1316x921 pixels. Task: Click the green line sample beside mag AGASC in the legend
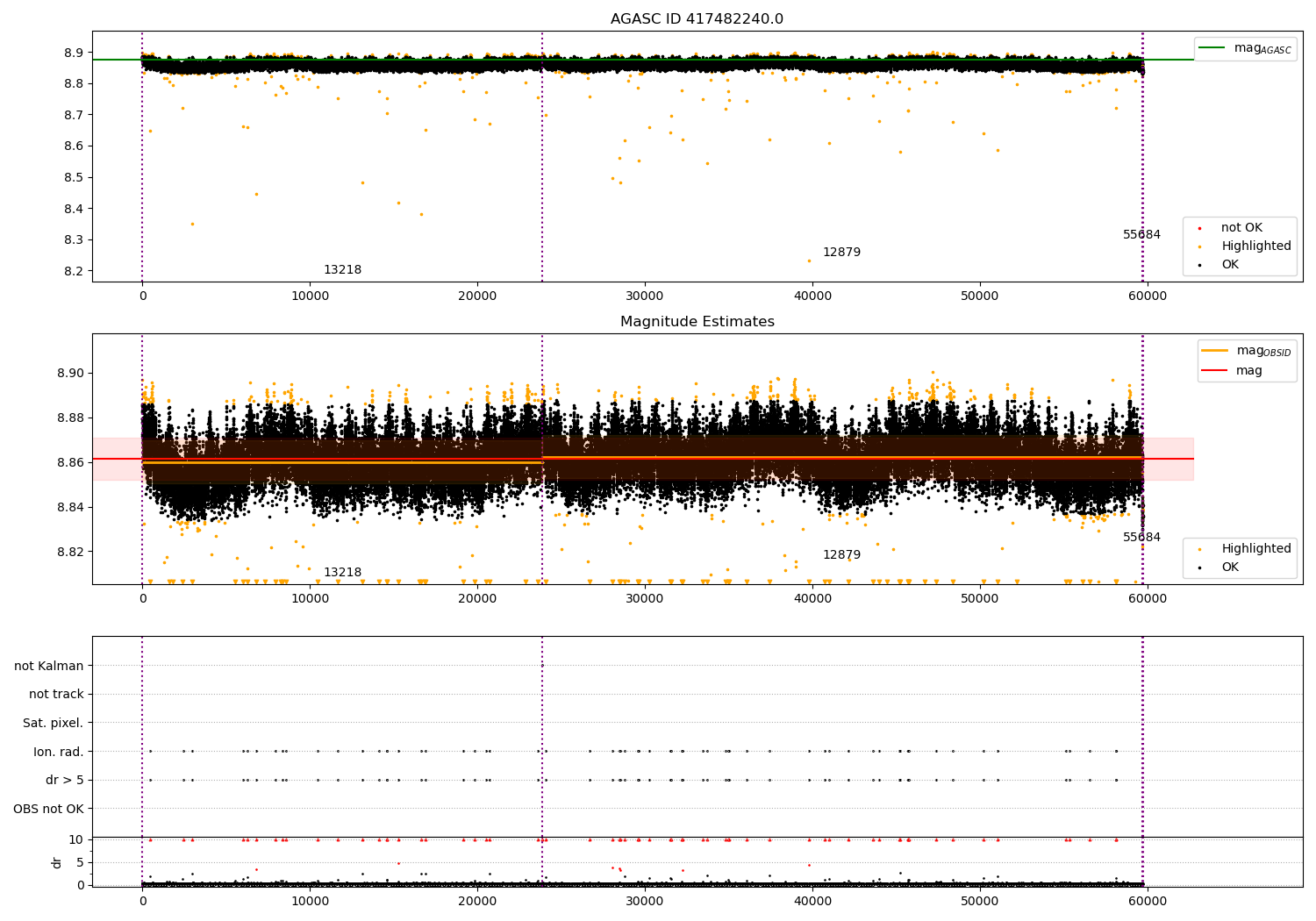(1212, 48)
